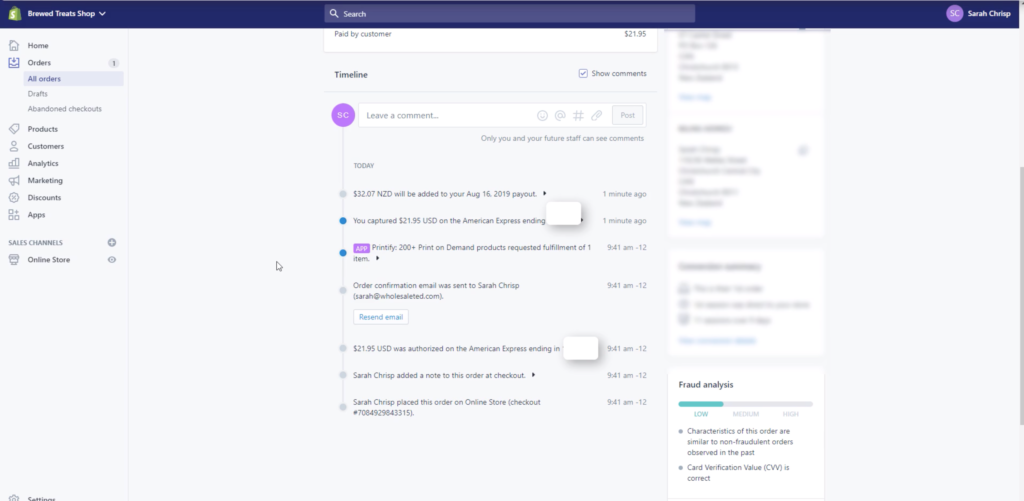Expand the Printify fulfillment request entry
Viewport: 1024px width, 501px height.
point(377,259)
